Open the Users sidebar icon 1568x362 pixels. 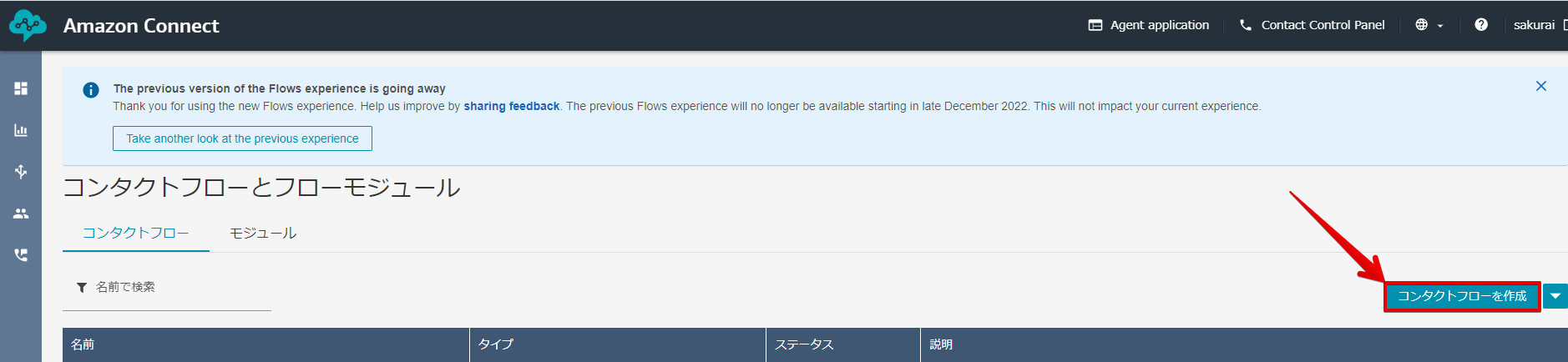[21, 214]
